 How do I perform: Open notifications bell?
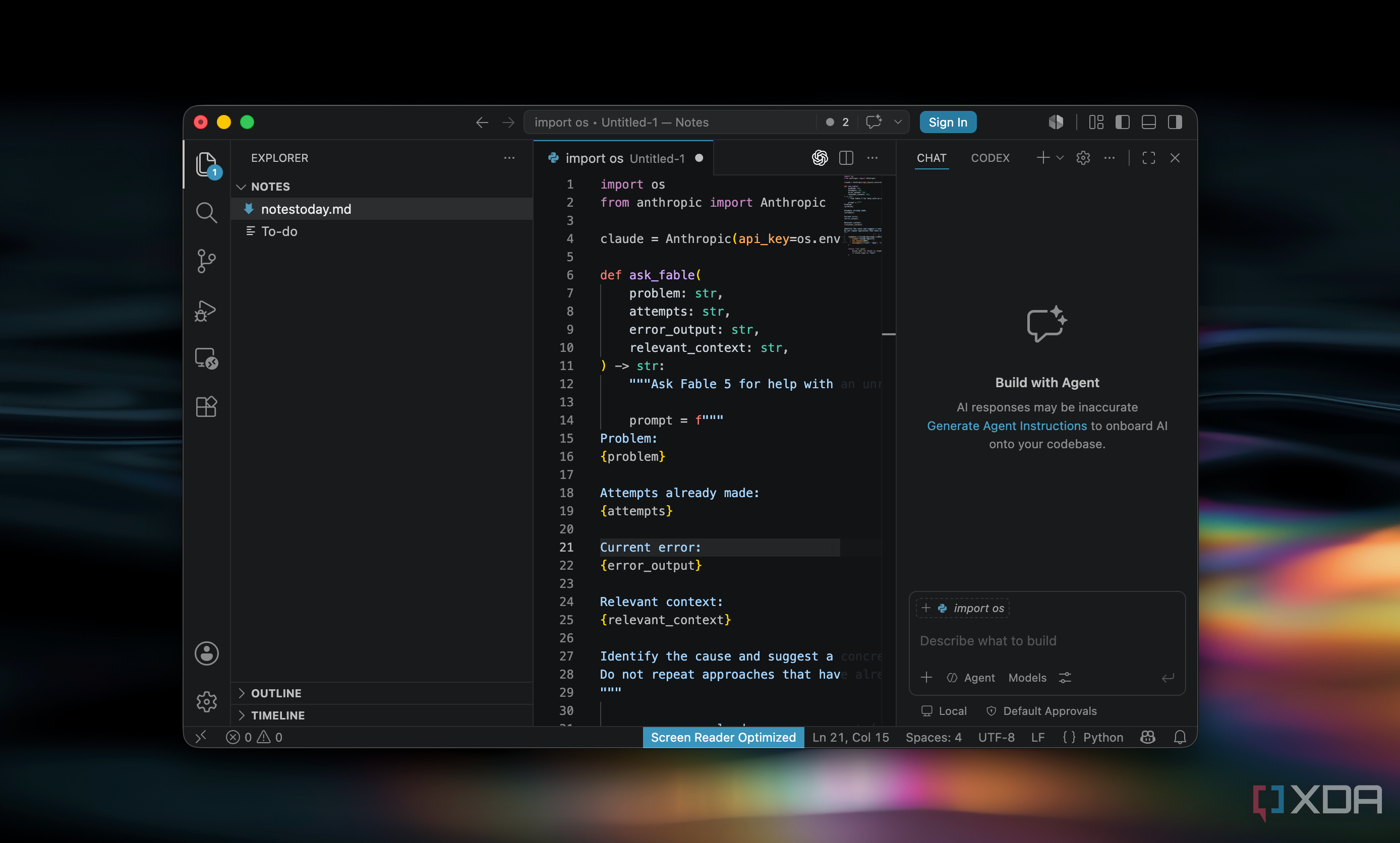tap(1180, 737)
